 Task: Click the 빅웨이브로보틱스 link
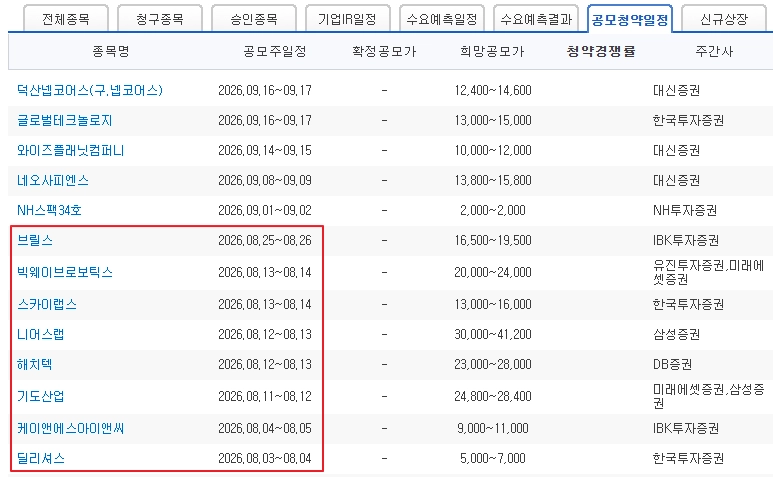[x=65, y=273]
